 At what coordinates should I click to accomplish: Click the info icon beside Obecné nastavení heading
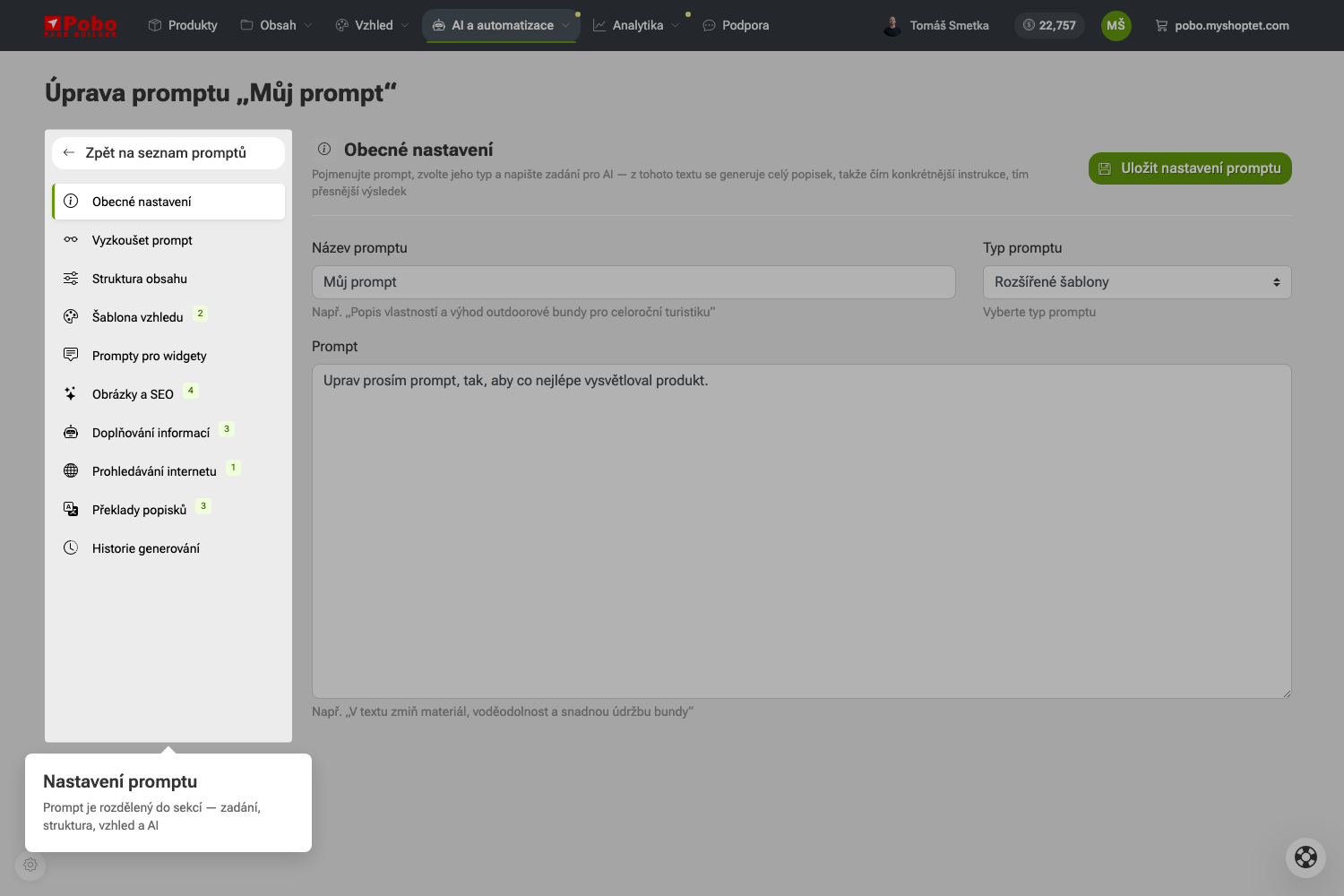point(324,150)
